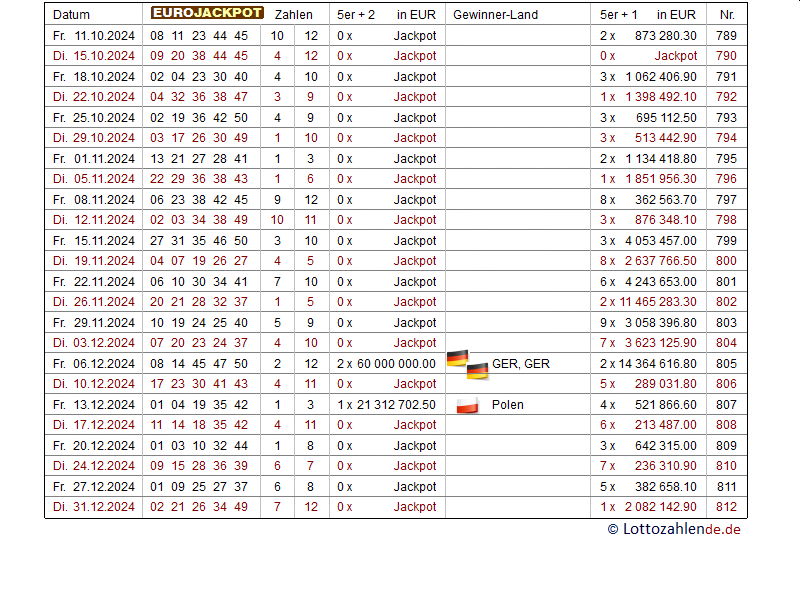
Task: Open the Lottozahlende.de copyright link
Action: (674, 530)
